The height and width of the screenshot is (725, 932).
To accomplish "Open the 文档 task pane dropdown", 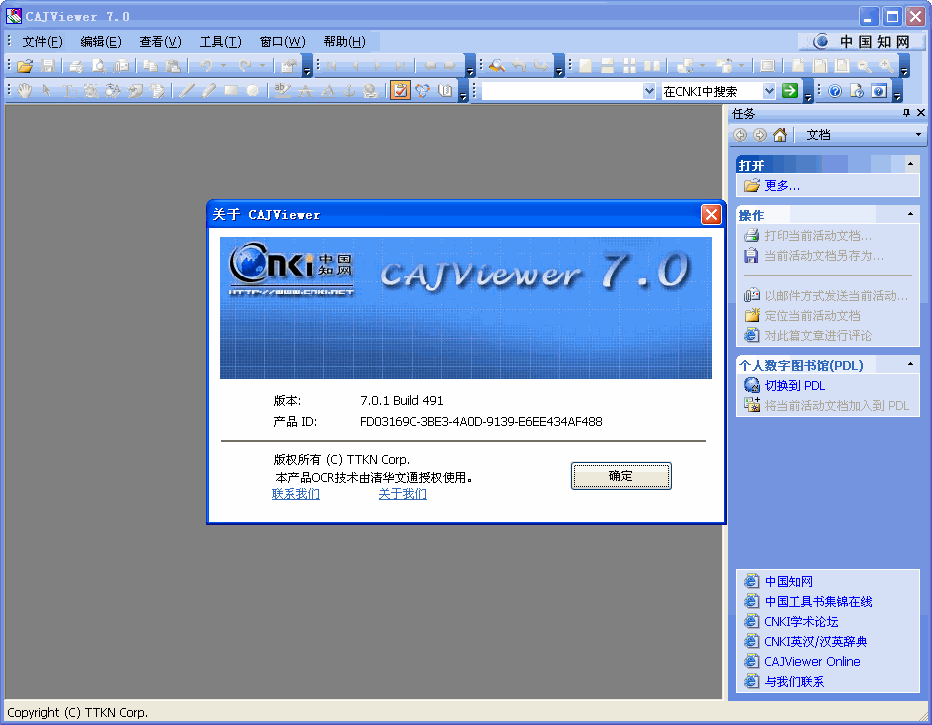I will tap(918, 133).
